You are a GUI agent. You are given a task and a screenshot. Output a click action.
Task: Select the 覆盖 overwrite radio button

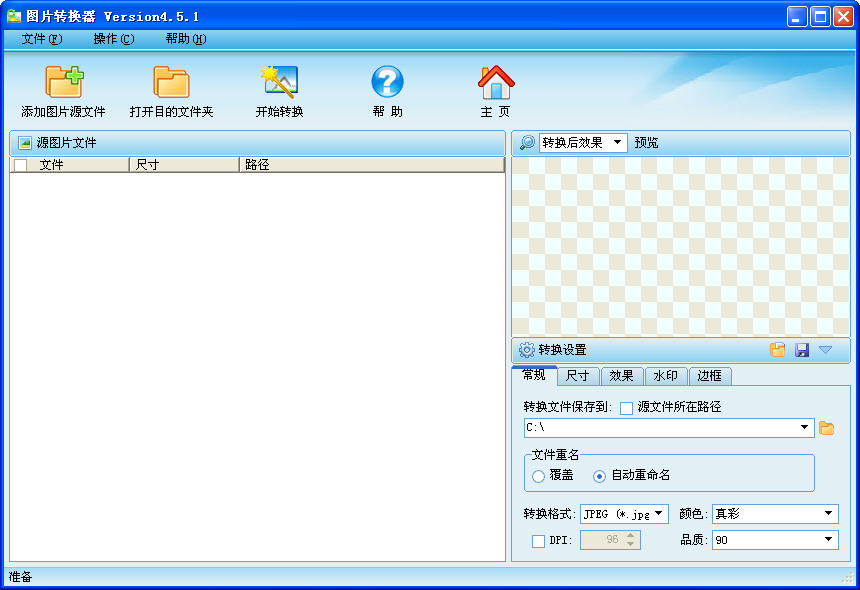[538, 476]
